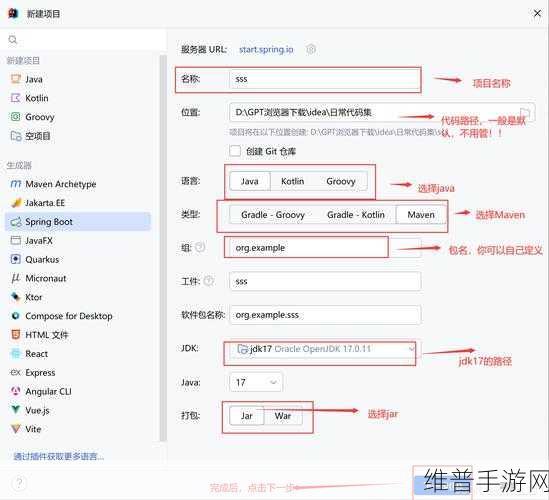Viewport: 549px width, 500px height.
Task: Click the Angular CLI icon
Action: coord(15,391)
